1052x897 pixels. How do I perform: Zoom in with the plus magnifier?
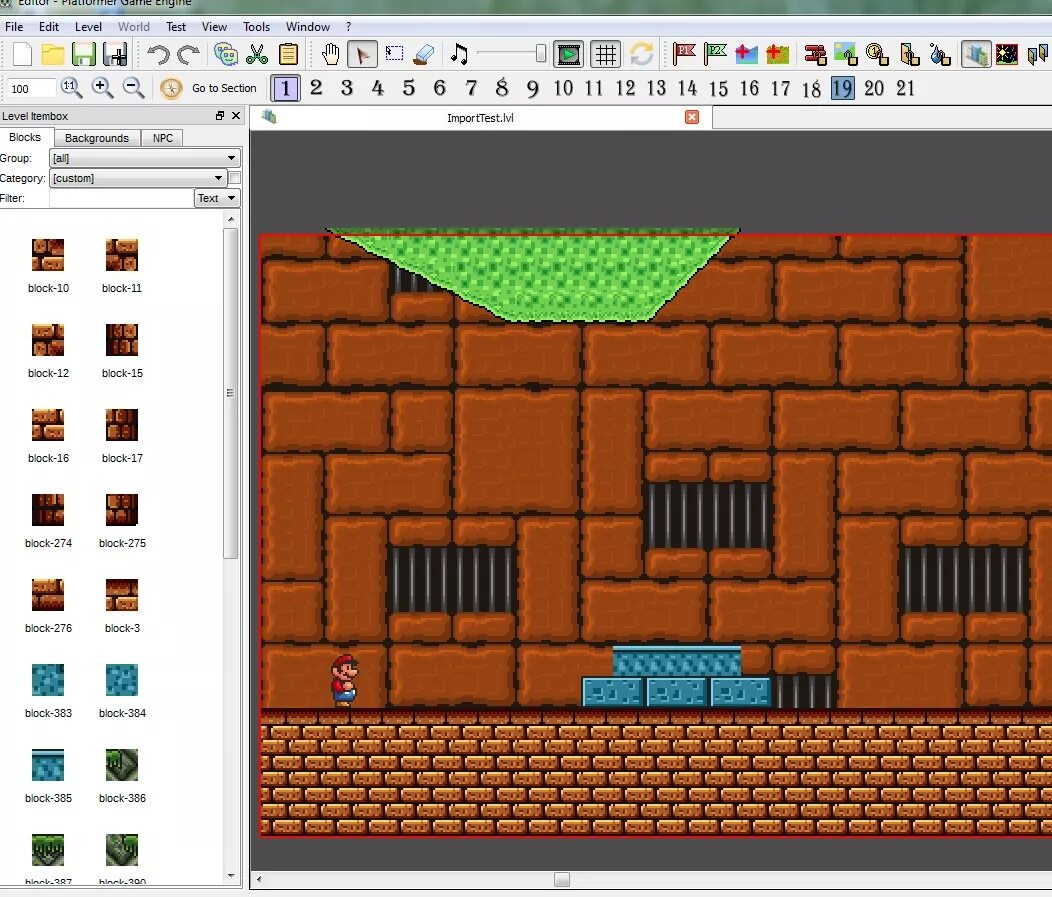pyautogui.click(x=103, y=88)
